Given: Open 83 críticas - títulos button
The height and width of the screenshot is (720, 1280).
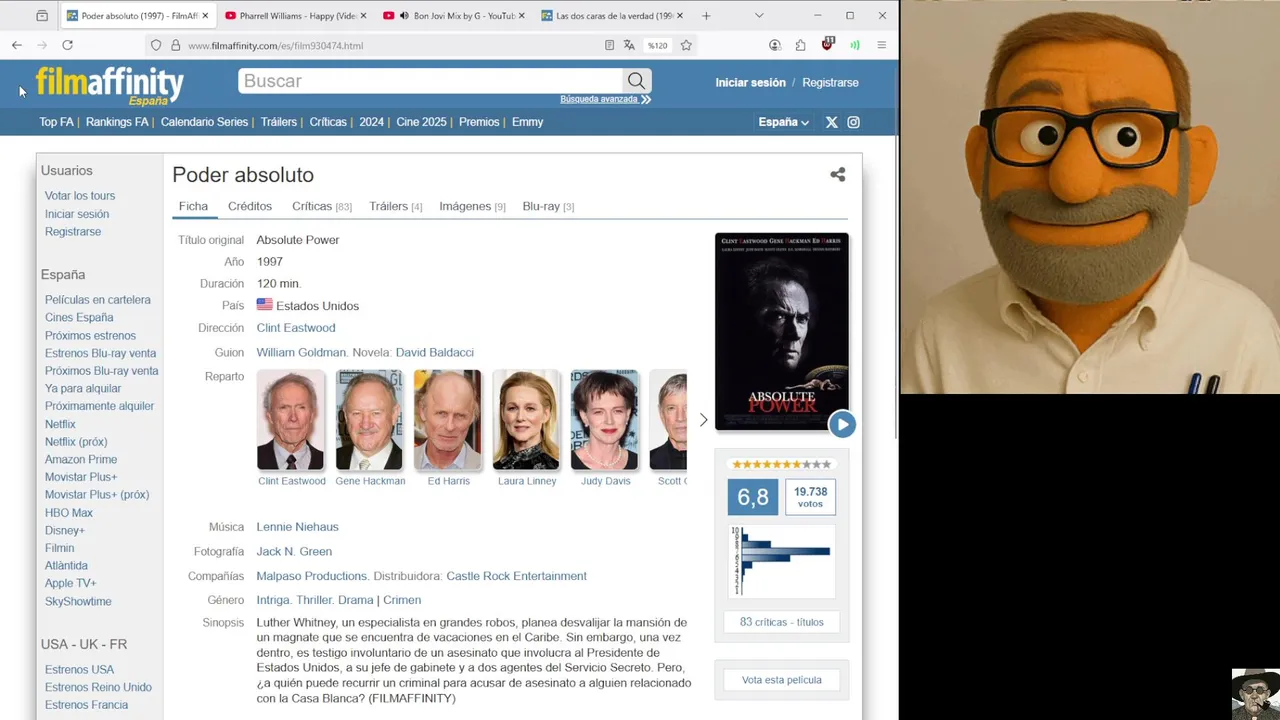Looking at the screenshot, I should 782,622.
